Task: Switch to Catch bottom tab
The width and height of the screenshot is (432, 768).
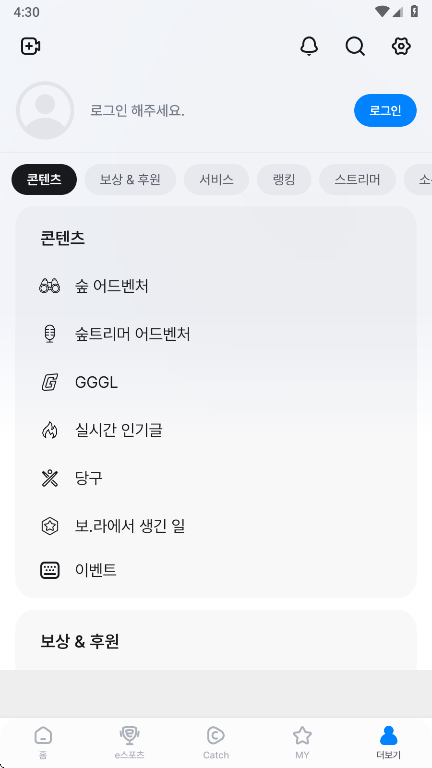Action: pyautogui.click(x=216, y=743)
